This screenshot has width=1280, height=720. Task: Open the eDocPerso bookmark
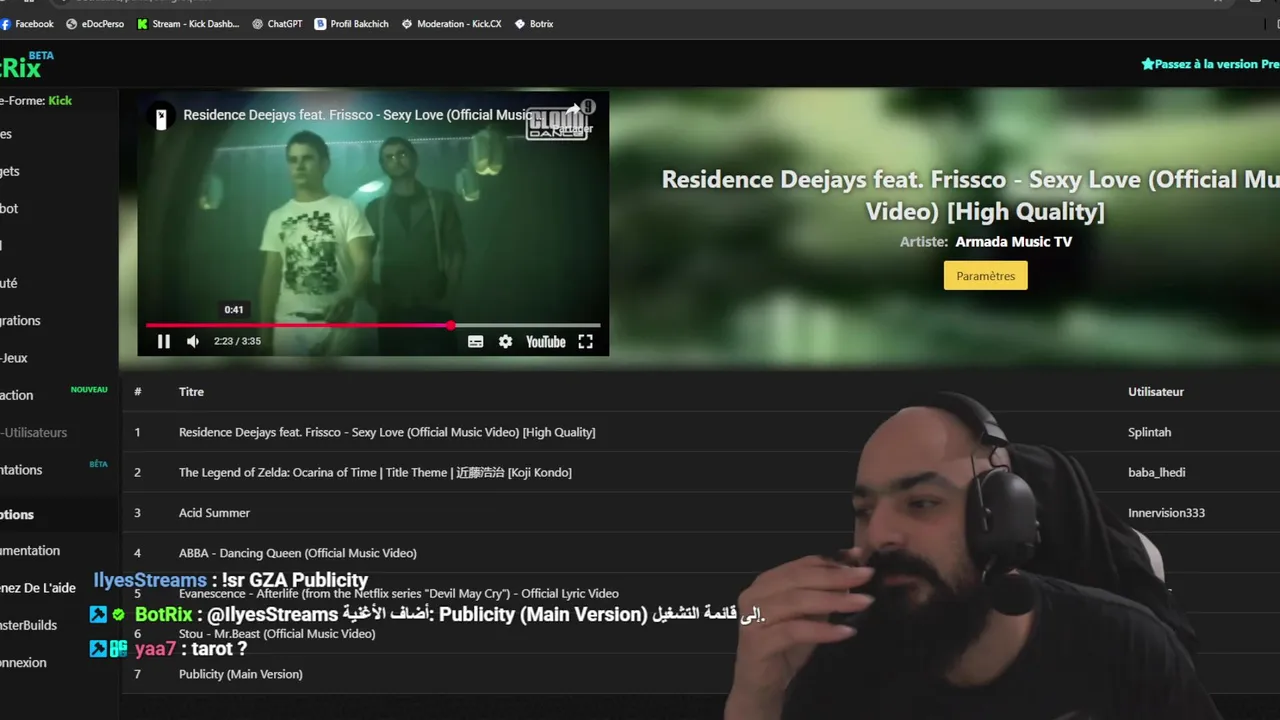[x=95, y=24]
